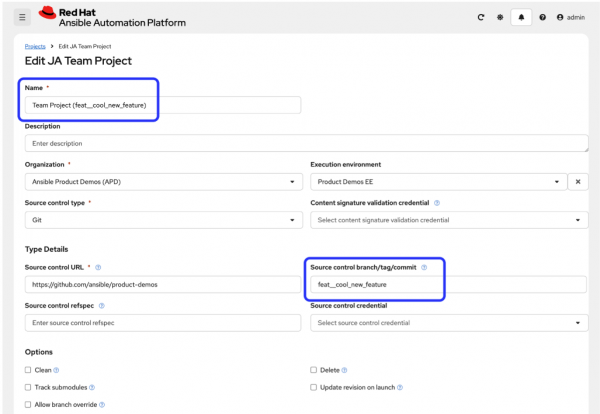Image resolution: width=600 pixels, height=414 pixels.
Task: Show help for Content signature validation credential
Action: [437, 203]
